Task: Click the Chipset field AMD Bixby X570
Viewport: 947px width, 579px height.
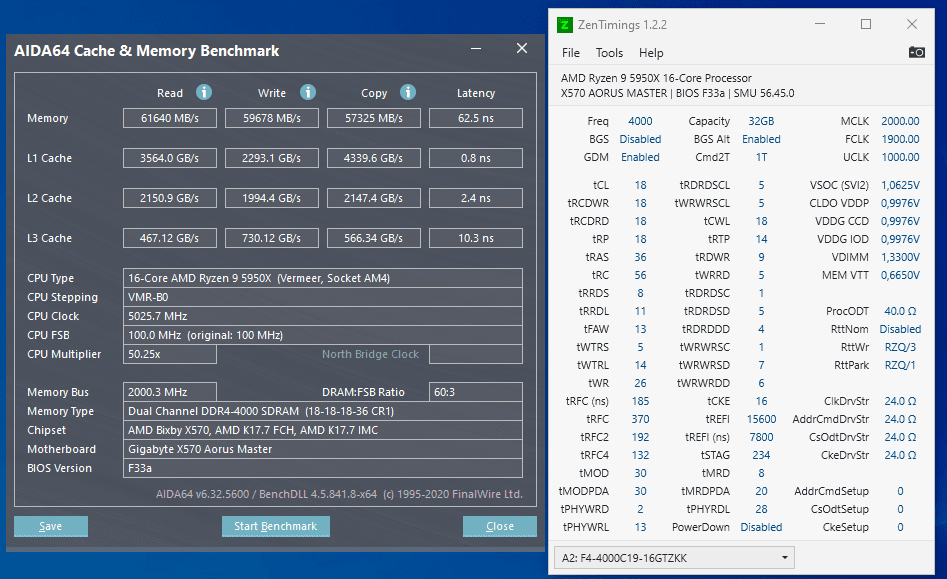Action: (x=323, y=430)
